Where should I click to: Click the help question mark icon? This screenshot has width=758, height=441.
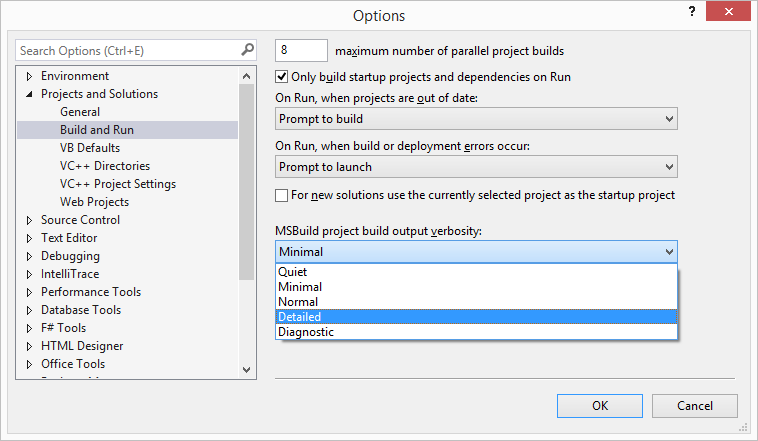pos(691,11)
